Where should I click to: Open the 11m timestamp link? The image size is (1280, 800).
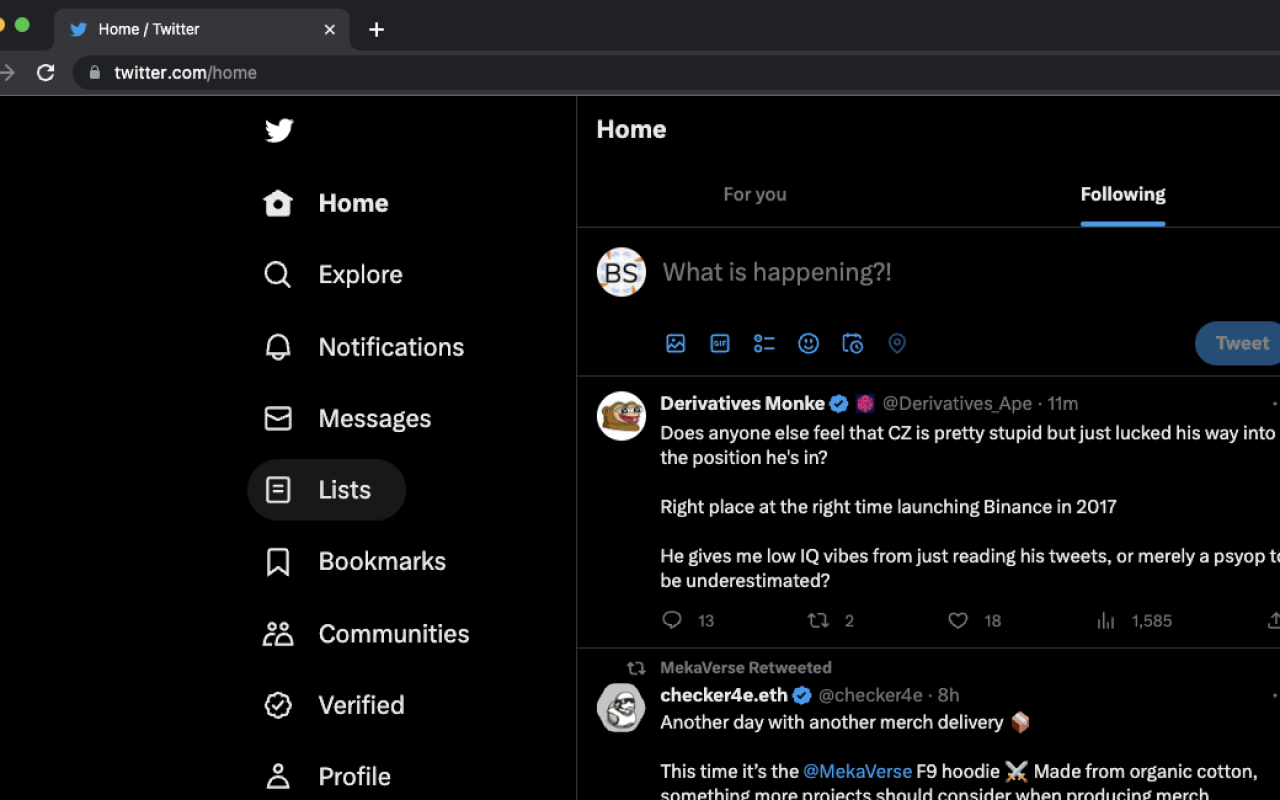1063,403
